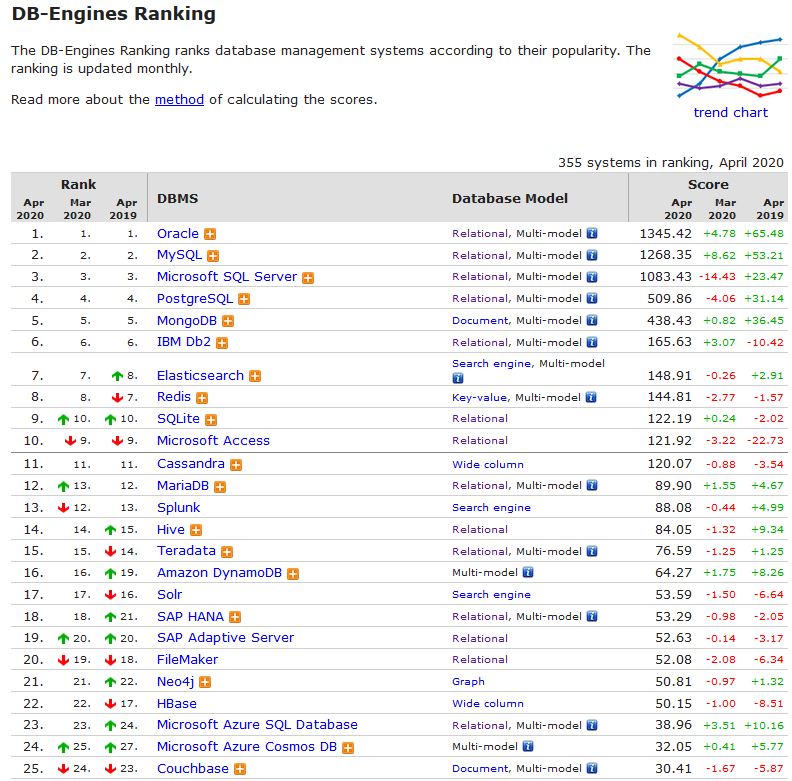Click the info icon in Oracle's database model
This screenshot has width=792, height=781.
(592, 233)
